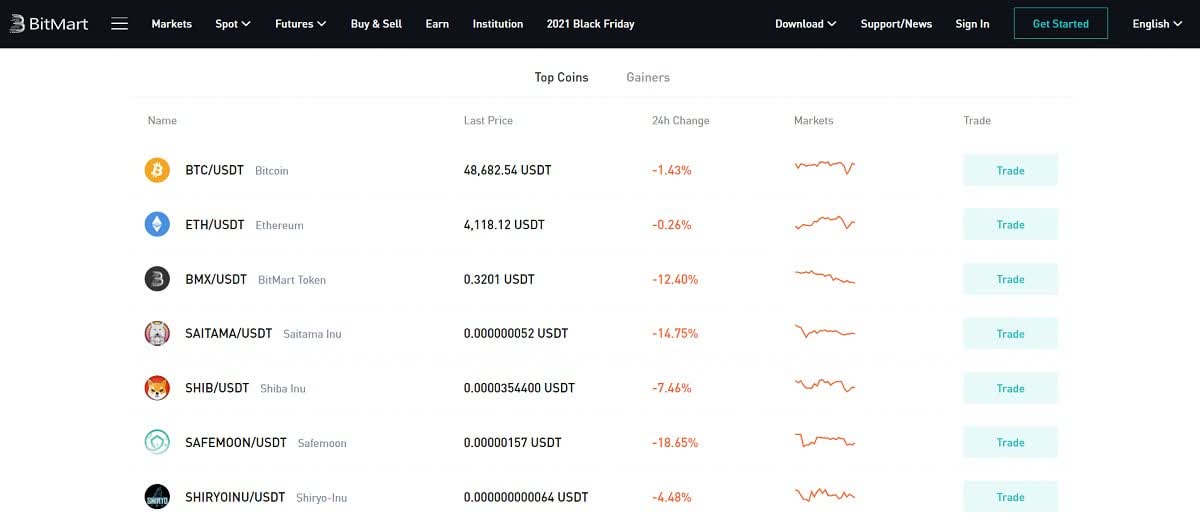Open Support/News in the navigation
Viewport: 1200px width, 523px height.
[x=896, y=24]
